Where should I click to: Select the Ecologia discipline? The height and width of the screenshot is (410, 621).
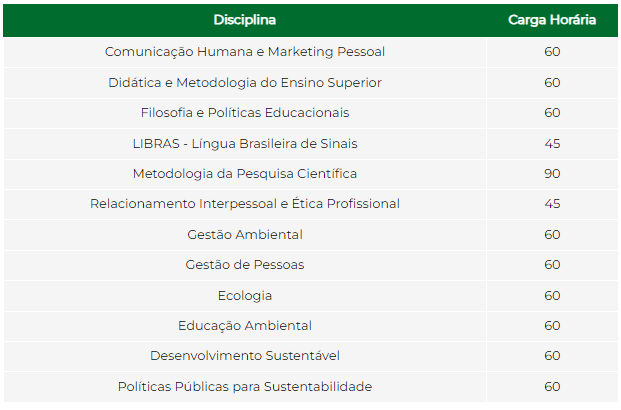(x=244, y=295)
